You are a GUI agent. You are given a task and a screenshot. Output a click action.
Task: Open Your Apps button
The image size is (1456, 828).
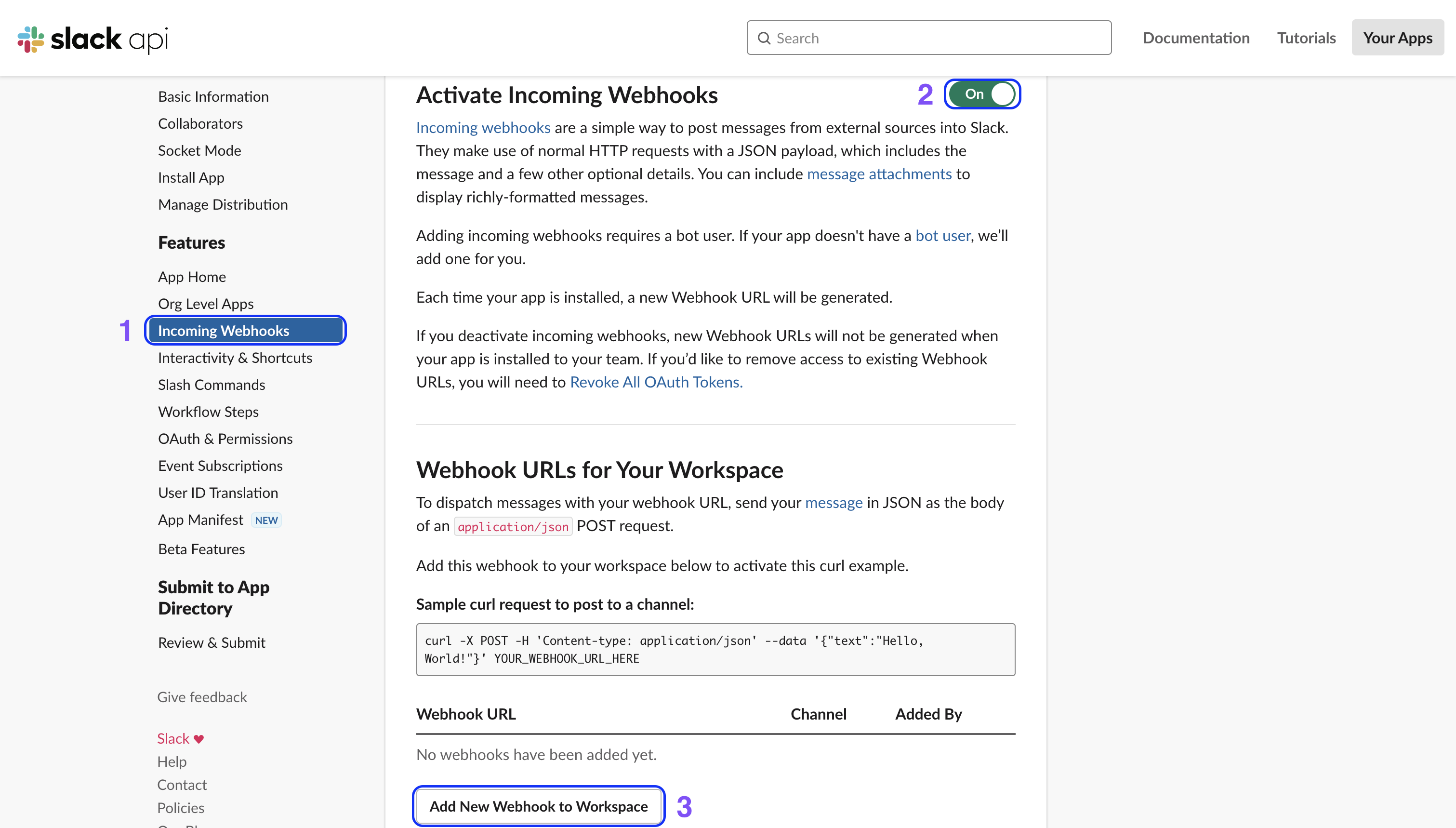tap(1398, 38)
